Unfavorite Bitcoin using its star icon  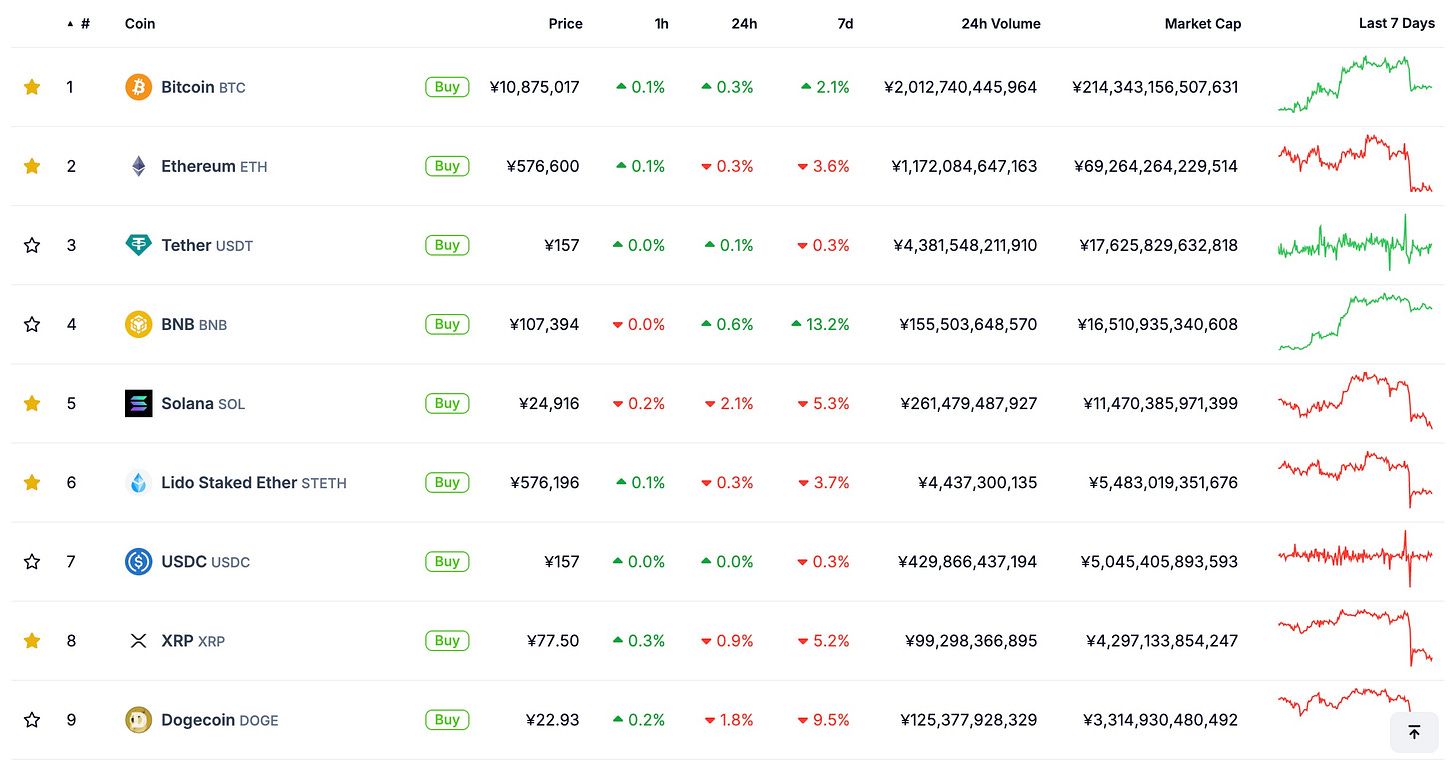coord(32,87)
